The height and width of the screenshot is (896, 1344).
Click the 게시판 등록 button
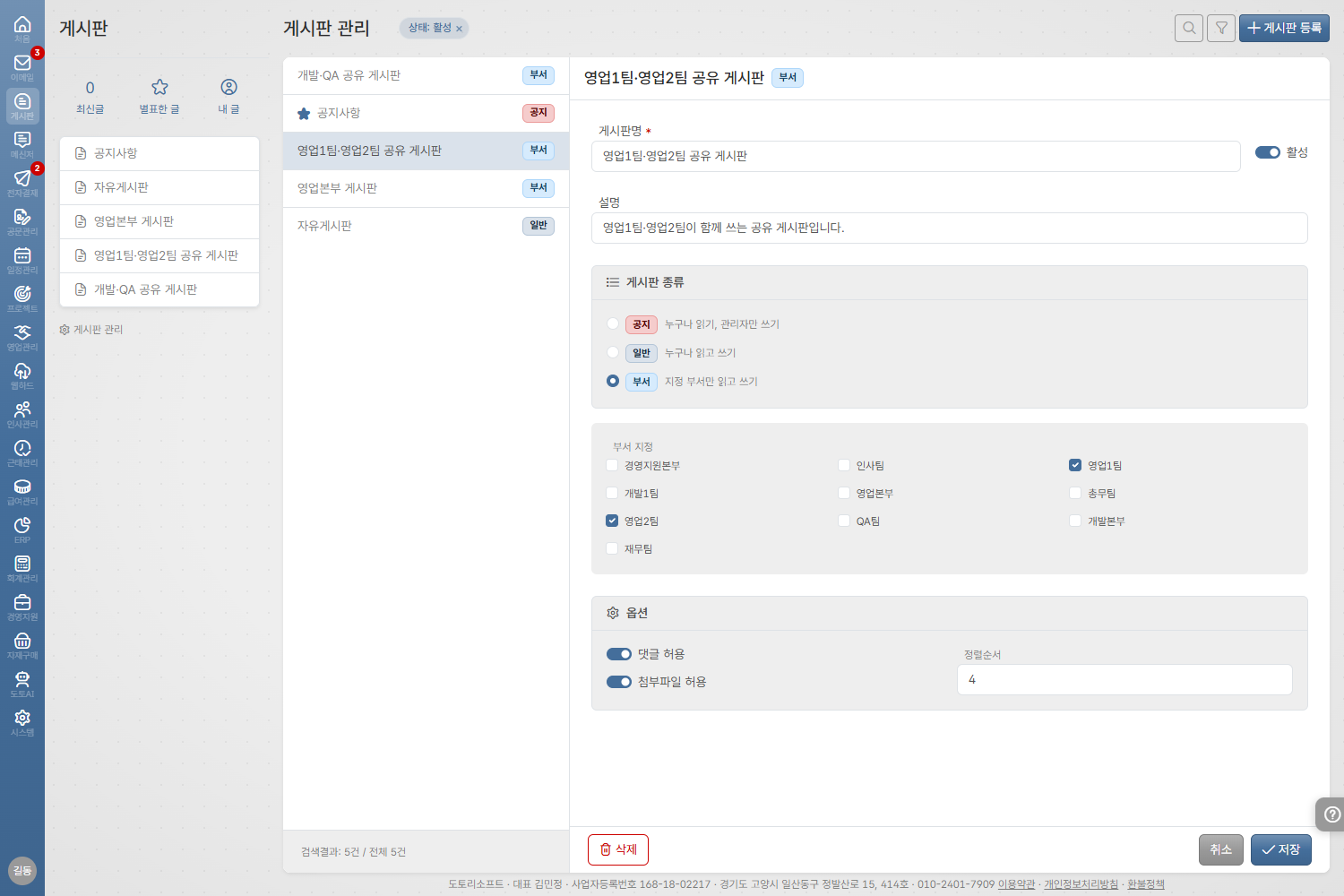tap(1284, 28)
